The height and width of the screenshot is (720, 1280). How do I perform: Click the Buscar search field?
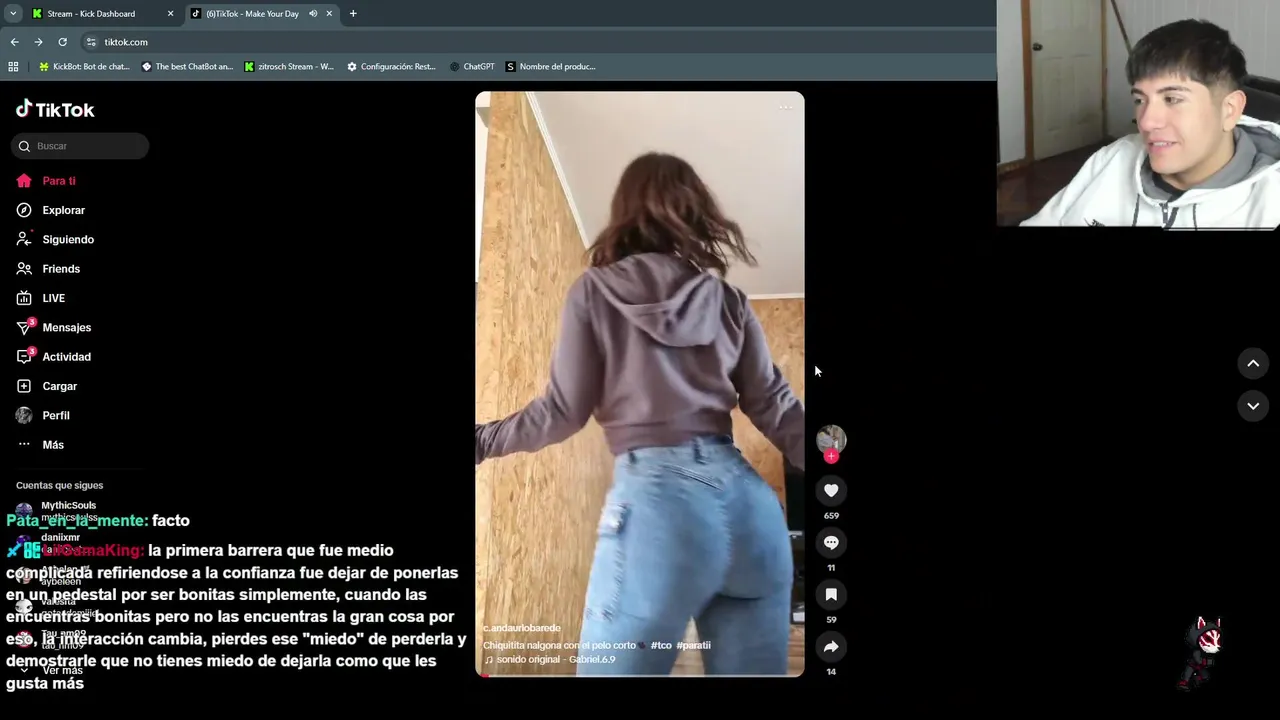(80, 146)
